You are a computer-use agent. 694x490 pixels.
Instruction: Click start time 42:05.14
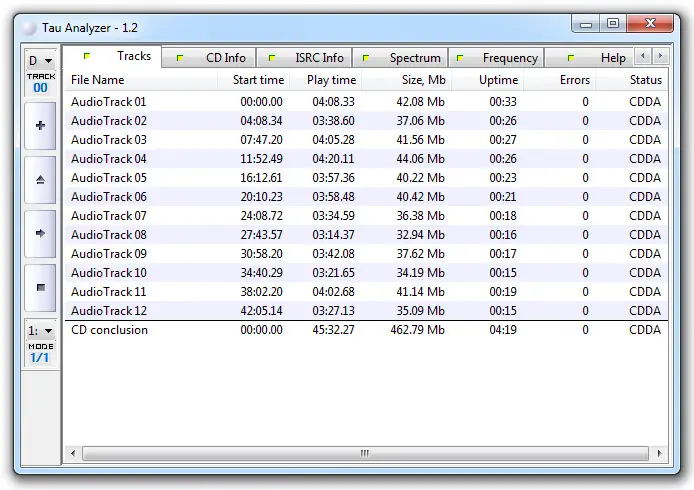click(261, 311)
